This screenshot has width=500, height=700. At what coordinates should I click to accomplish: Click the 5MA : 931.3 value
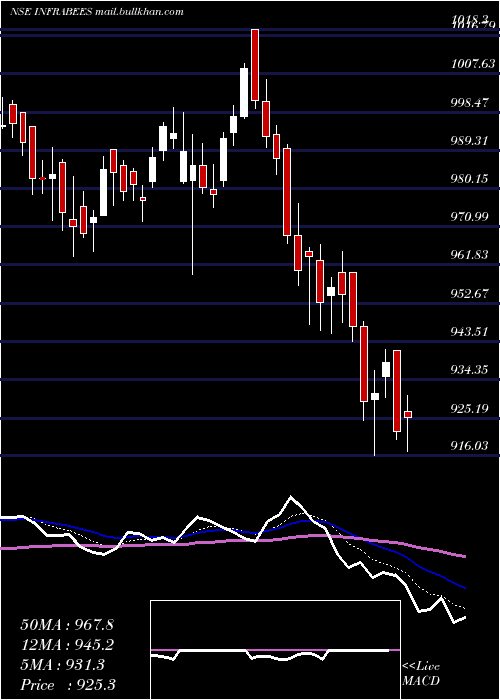click(62, 665)
